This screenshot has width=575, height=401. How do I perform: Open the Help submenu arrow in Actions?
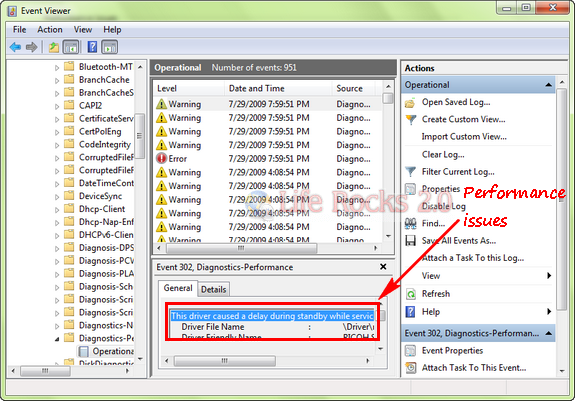pyautogui.click(x=549, y=312)
